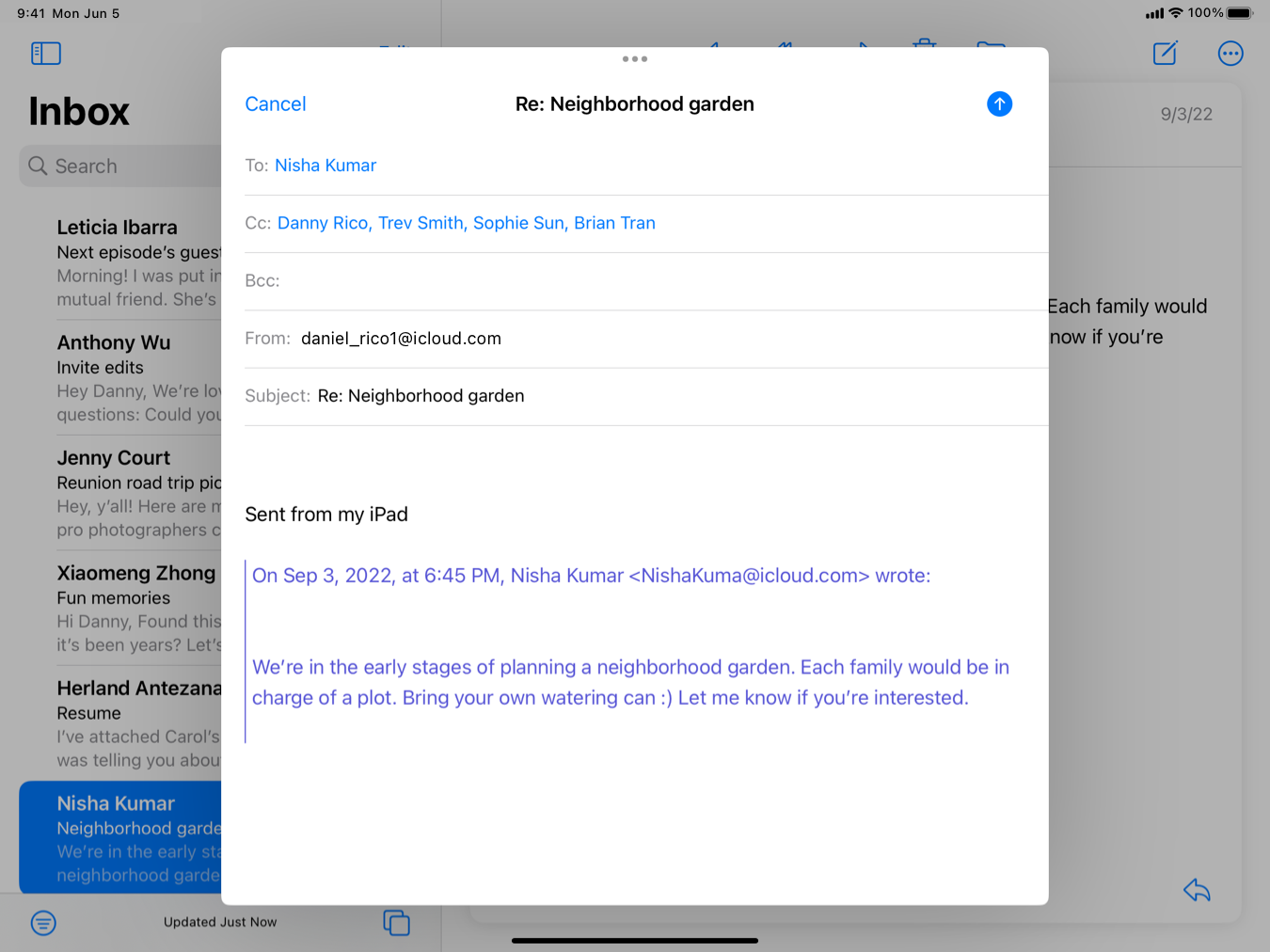Edit the Subject line of the reply
This screenshot has width=1270, height=952.
(421, 396)
